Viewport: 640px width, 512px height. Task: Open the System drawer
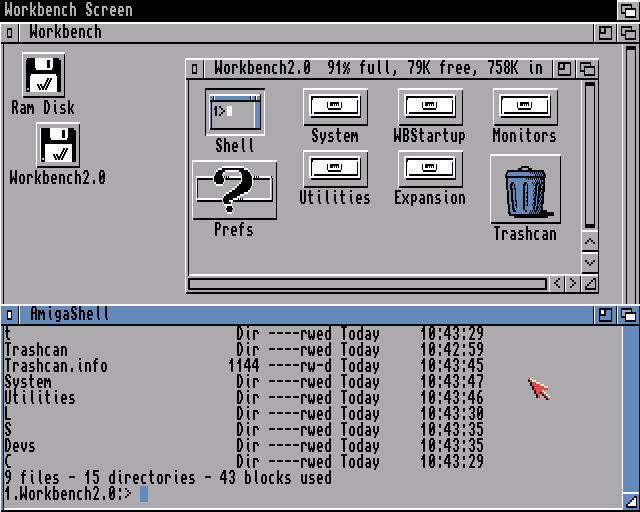point(335,107)
